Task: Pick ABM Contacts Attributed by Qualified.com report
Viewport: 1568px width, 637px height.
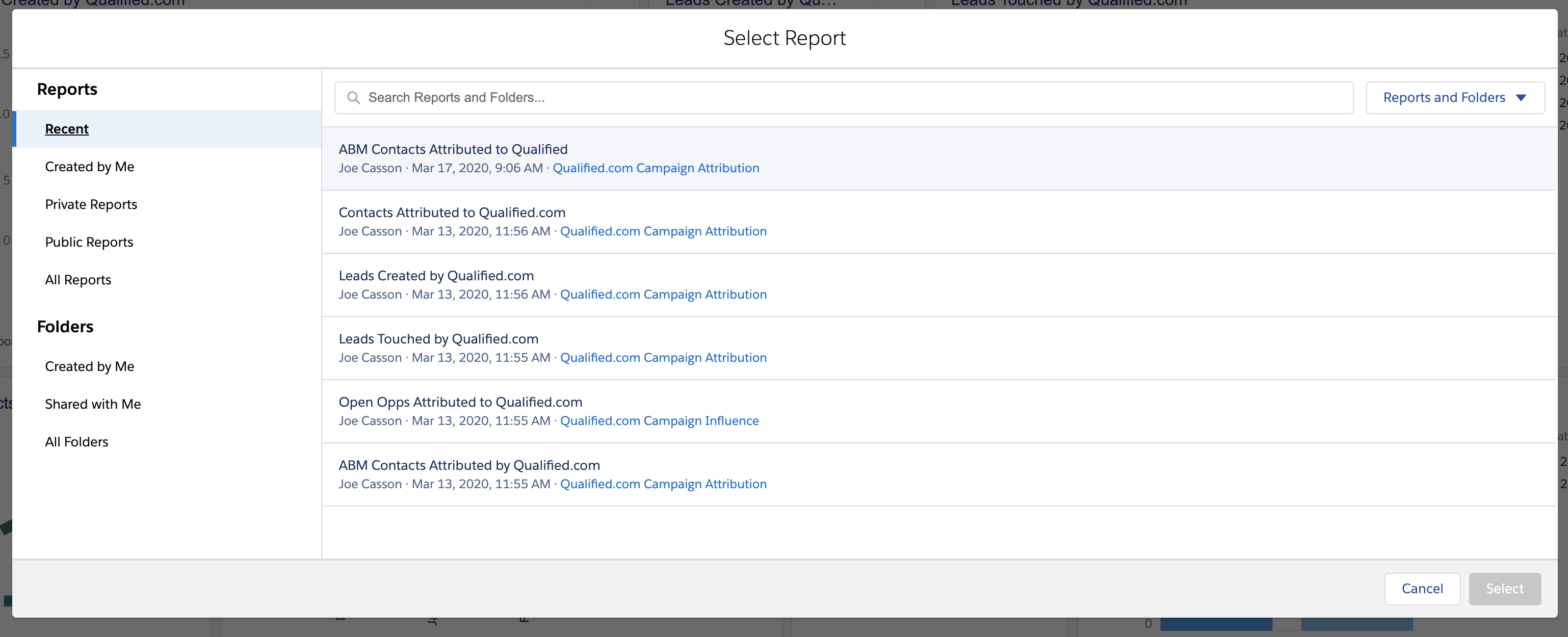Action: tap(939, 474)
